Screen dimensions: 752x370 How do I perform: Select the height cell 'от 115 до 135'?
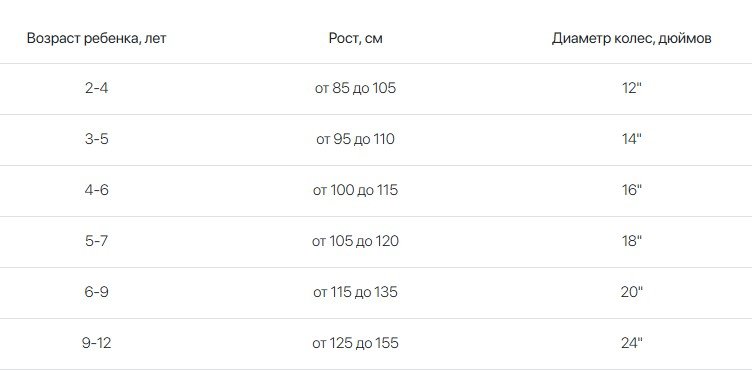coord(355,292)
